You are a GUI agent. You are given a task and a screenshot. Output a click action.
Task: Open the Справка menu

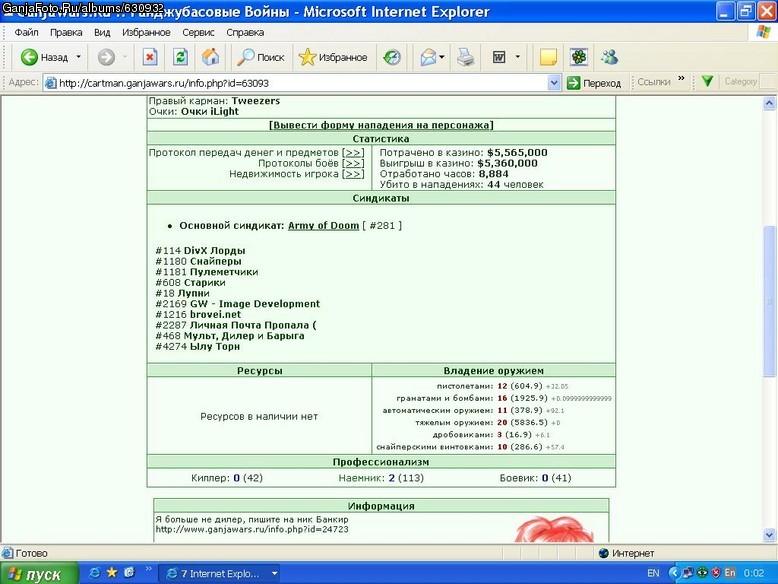[245, 32]
